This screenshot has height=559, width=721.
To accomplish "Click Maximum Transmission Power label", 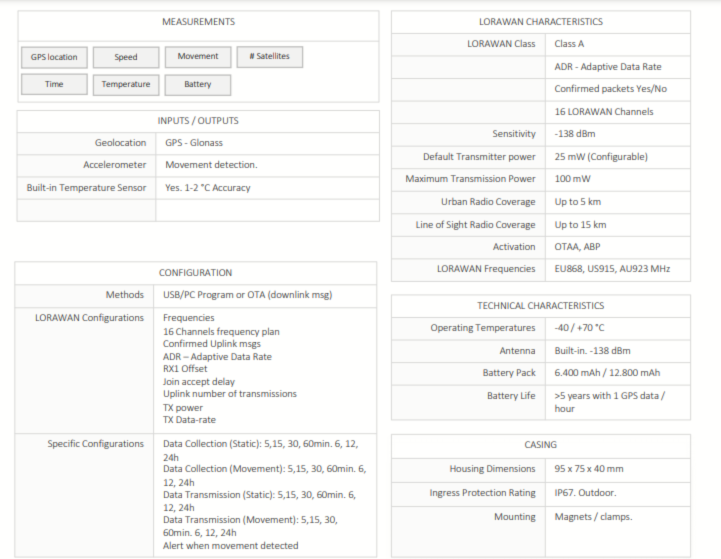I will 470,179.
